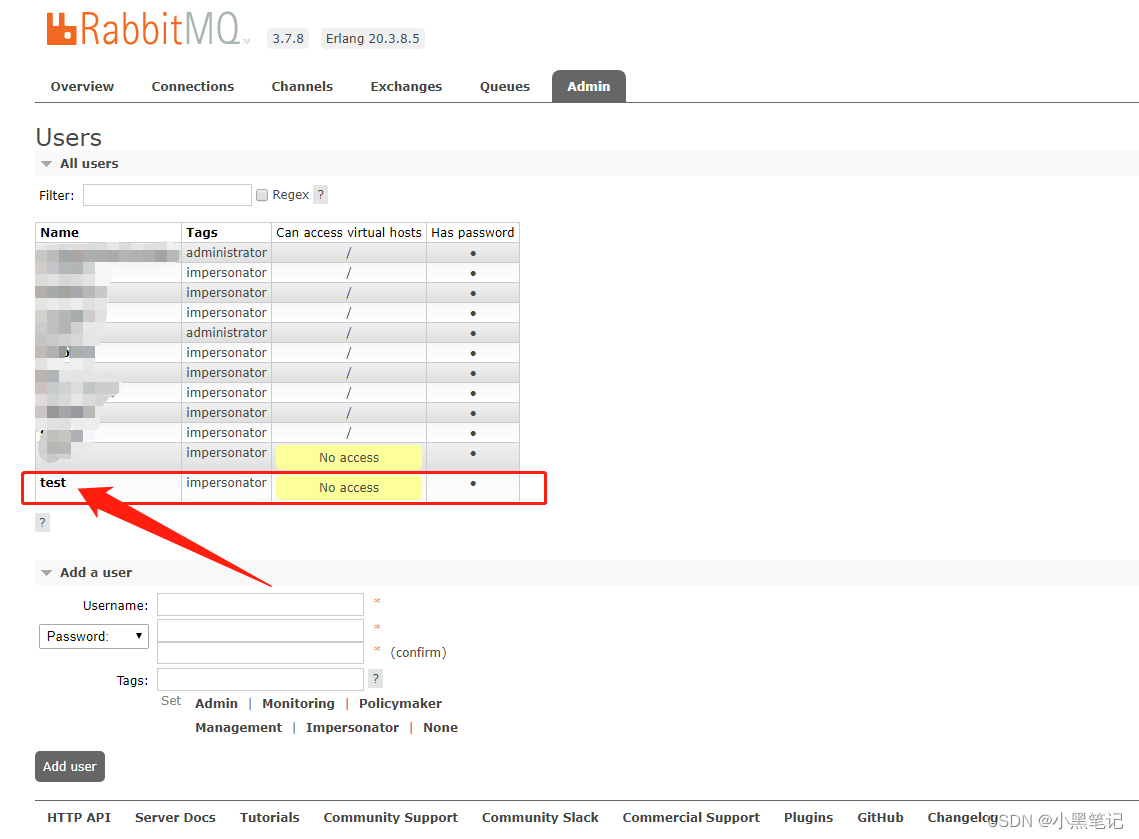
Task: Open the Commercial Support footer link
Action: pyautogui.click(x=691, y=817)
